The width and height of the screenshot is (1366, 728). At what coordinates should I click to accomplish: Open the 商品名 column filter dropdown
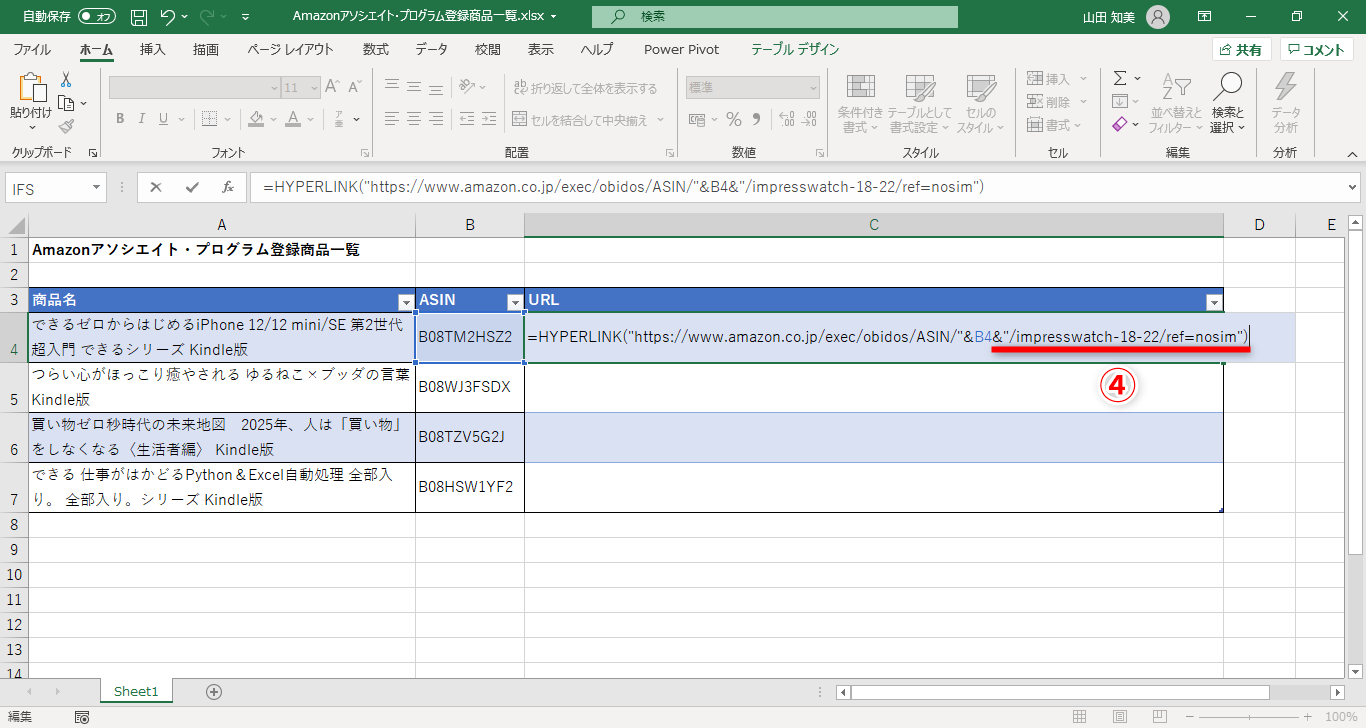pyautogui.click(x=406, y=302)
